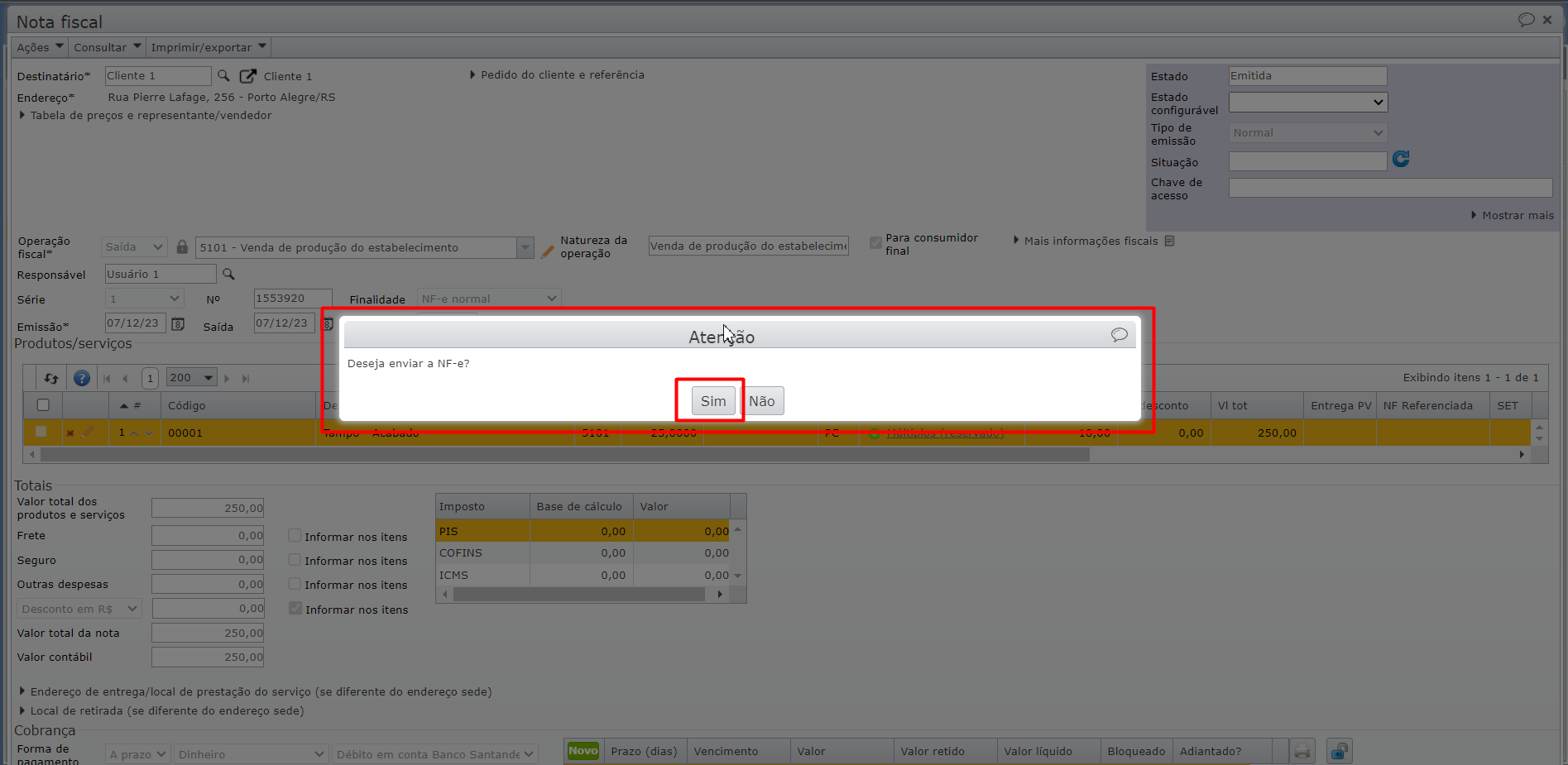
Task: Search for a Responsável with the magnifier
Action: pyautogui.click(x=228, y=274)
